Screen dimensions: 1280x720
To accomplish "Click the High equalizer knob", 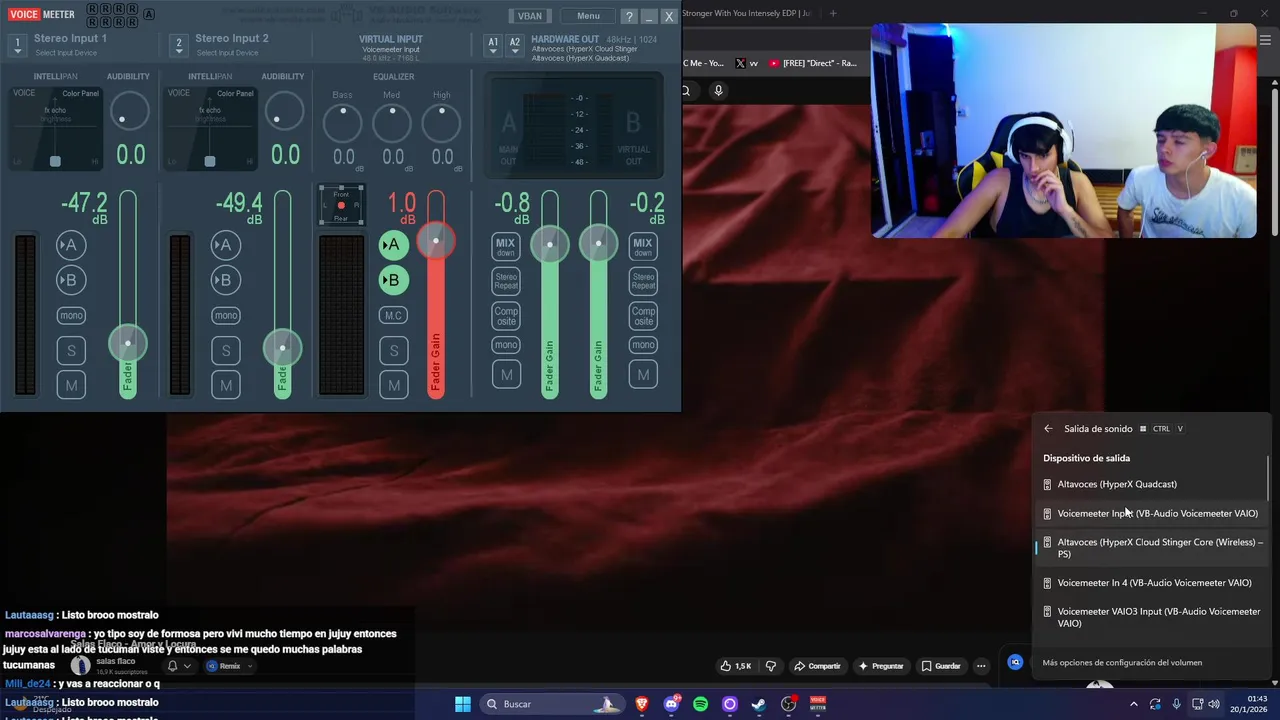I will coord(441,123).
